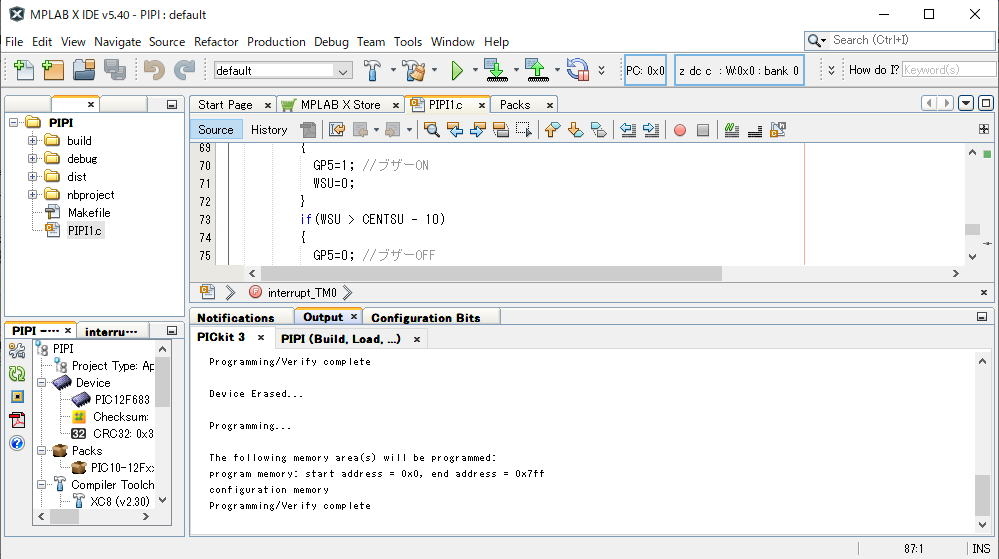The width and height of the screenshot is (999, 559).
Task: Select the PIPI (Build, Load, ...) output tab
Action: (341, 339)
